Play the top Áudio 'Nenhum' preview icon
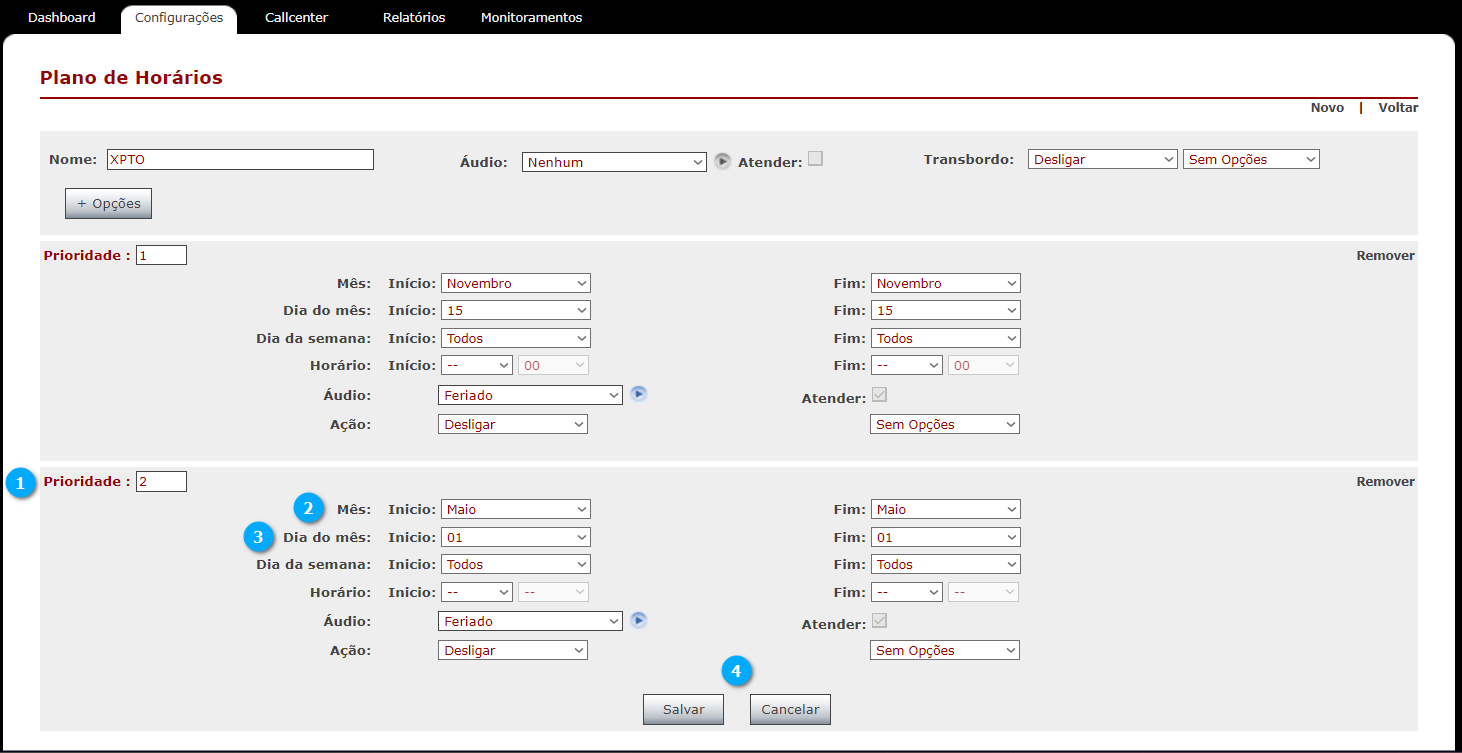Image resolution: width=1462 pixels, height=753 pixels. pos(723,161)
